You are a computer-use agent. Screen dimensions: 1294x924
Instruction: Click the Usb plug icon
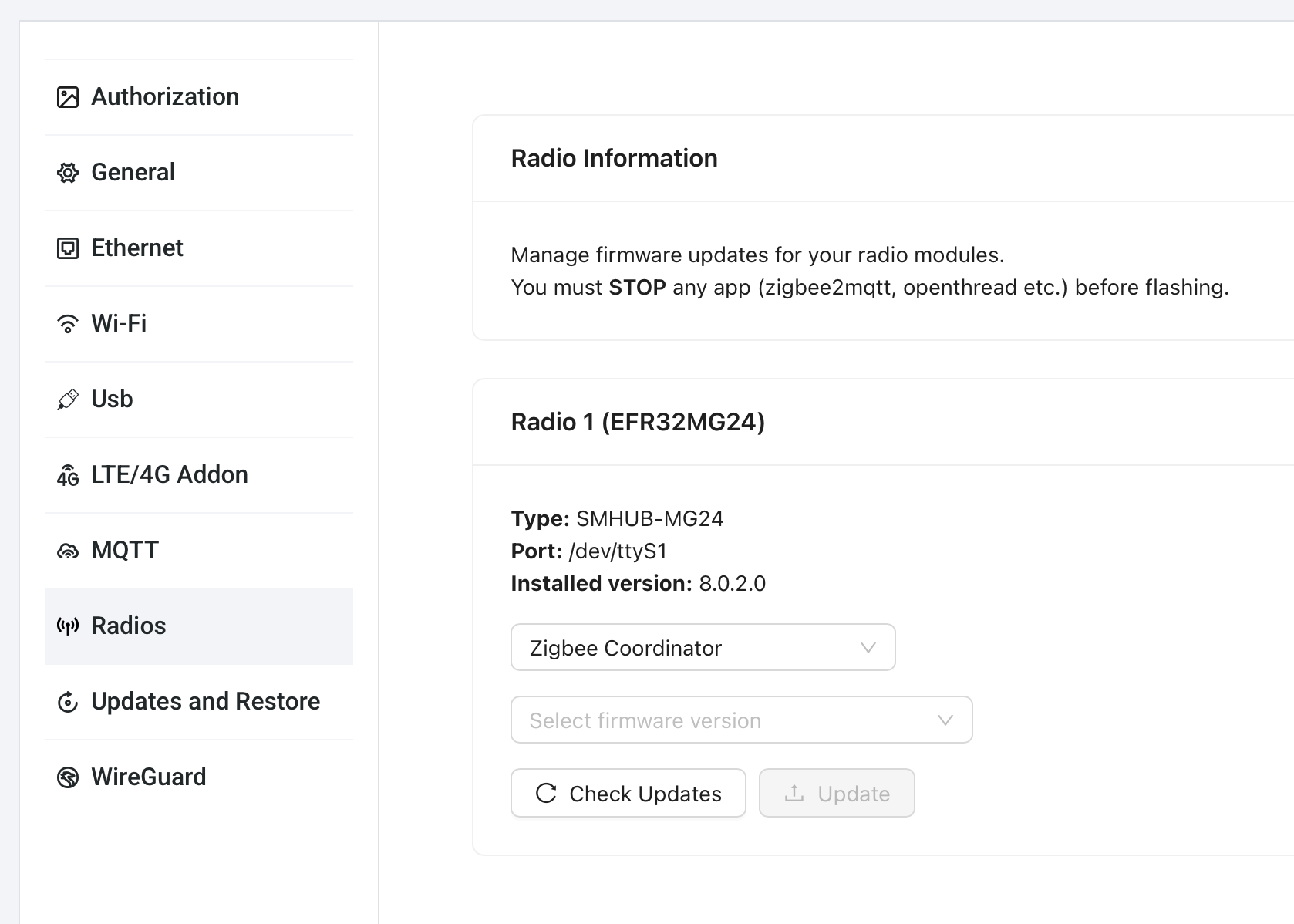click(68, 400)
